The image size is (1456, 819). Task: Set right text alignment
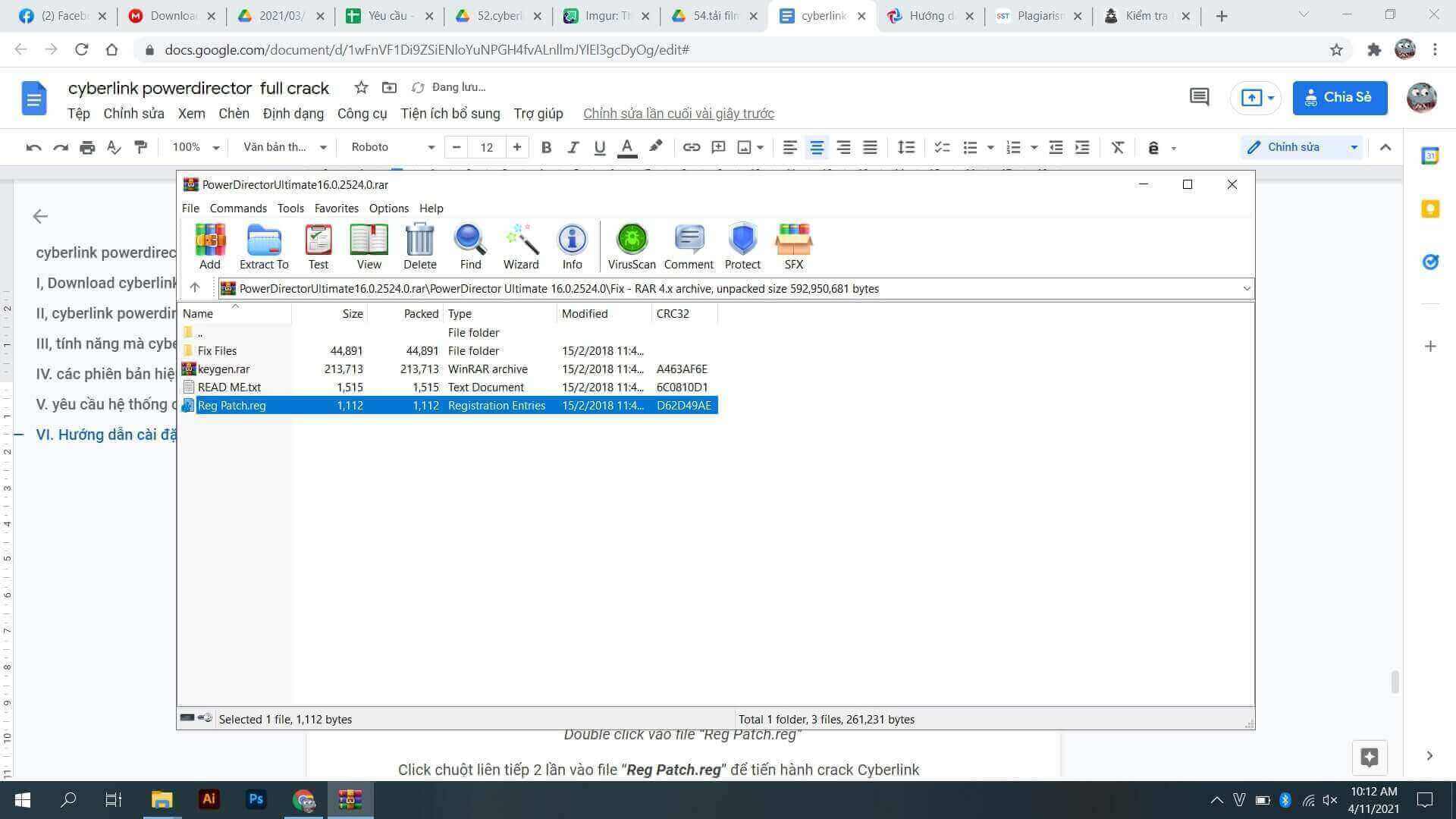843,147
